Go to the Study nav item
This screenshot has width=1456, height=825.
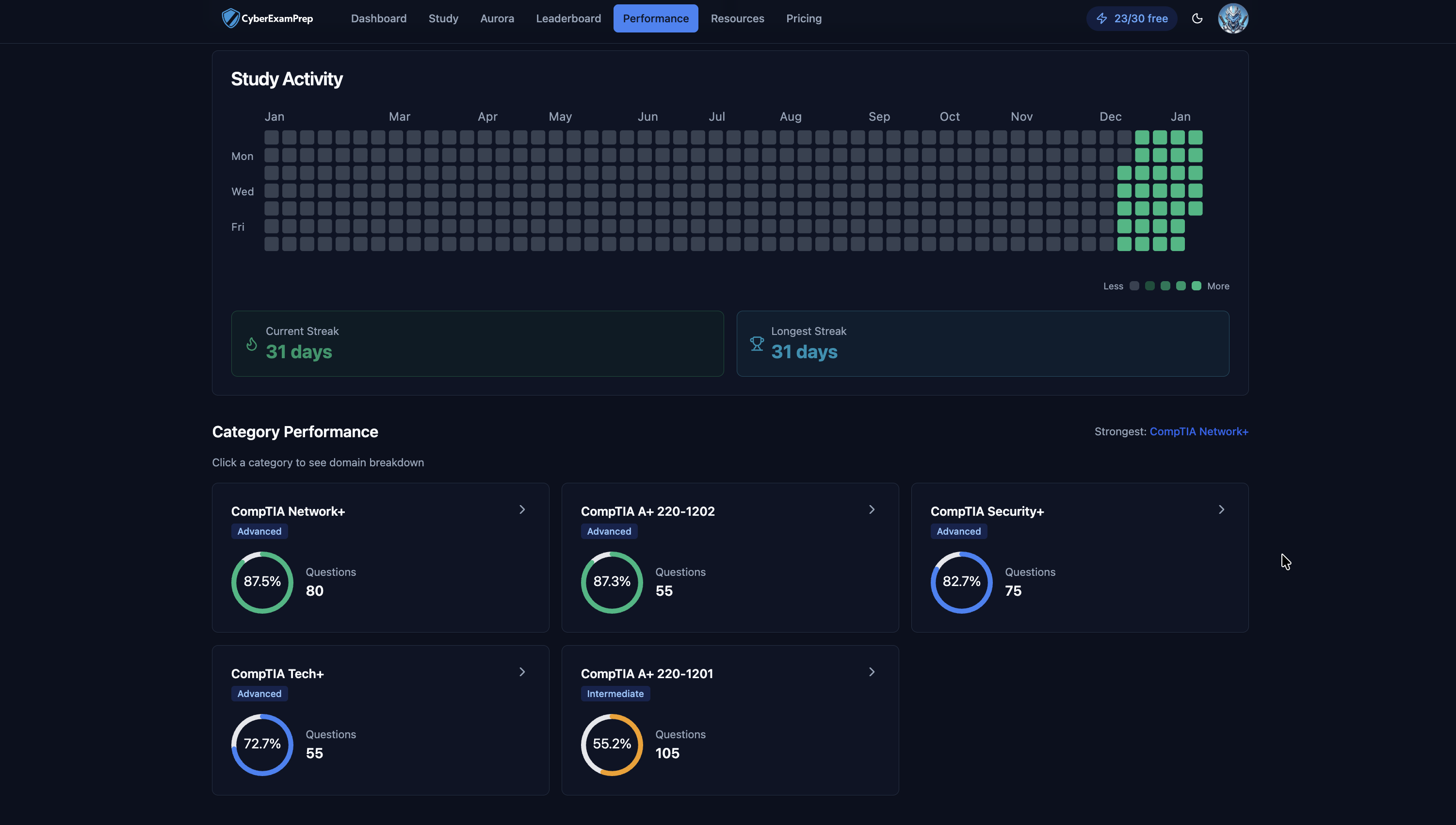coord(443,18)
